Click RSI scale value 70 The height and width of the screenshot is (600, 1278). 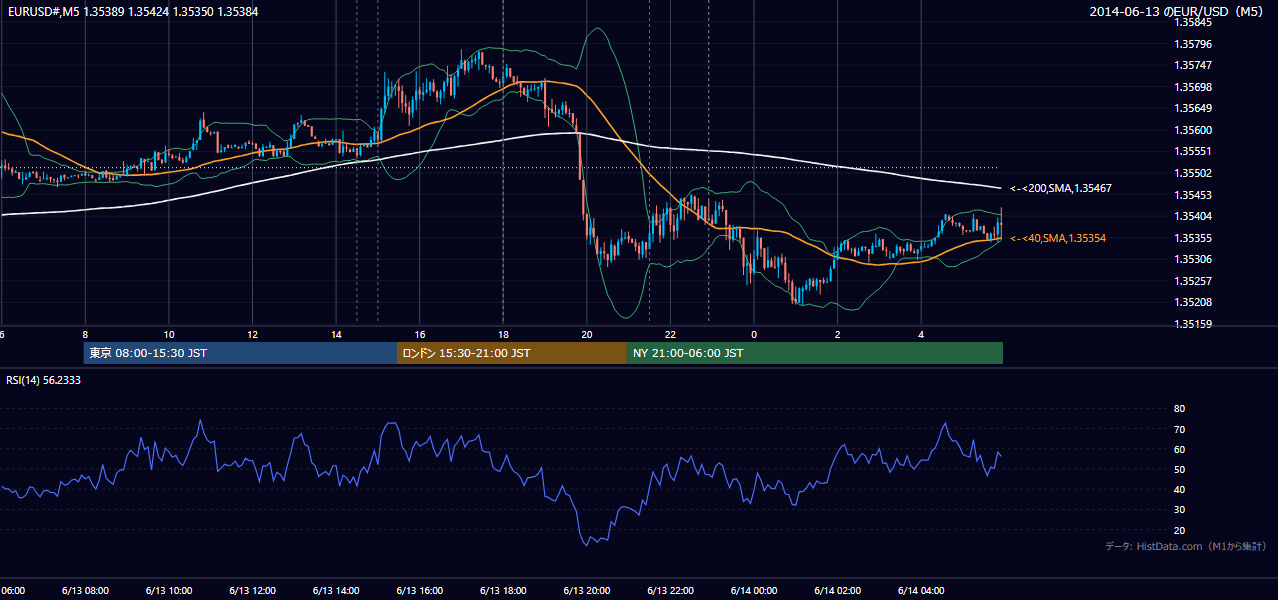tap(1179, 429)
